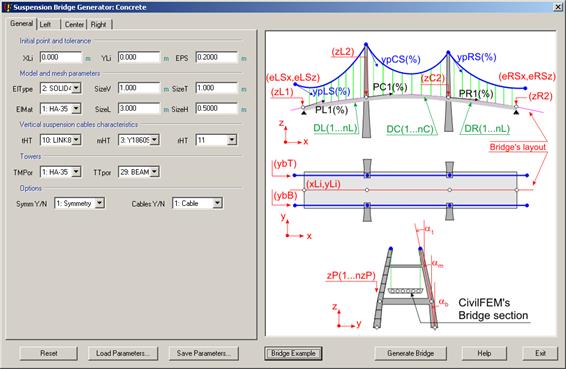This screenshot has width=566, height=369.
Task: Click the SizeT input field
Action: 217,88
